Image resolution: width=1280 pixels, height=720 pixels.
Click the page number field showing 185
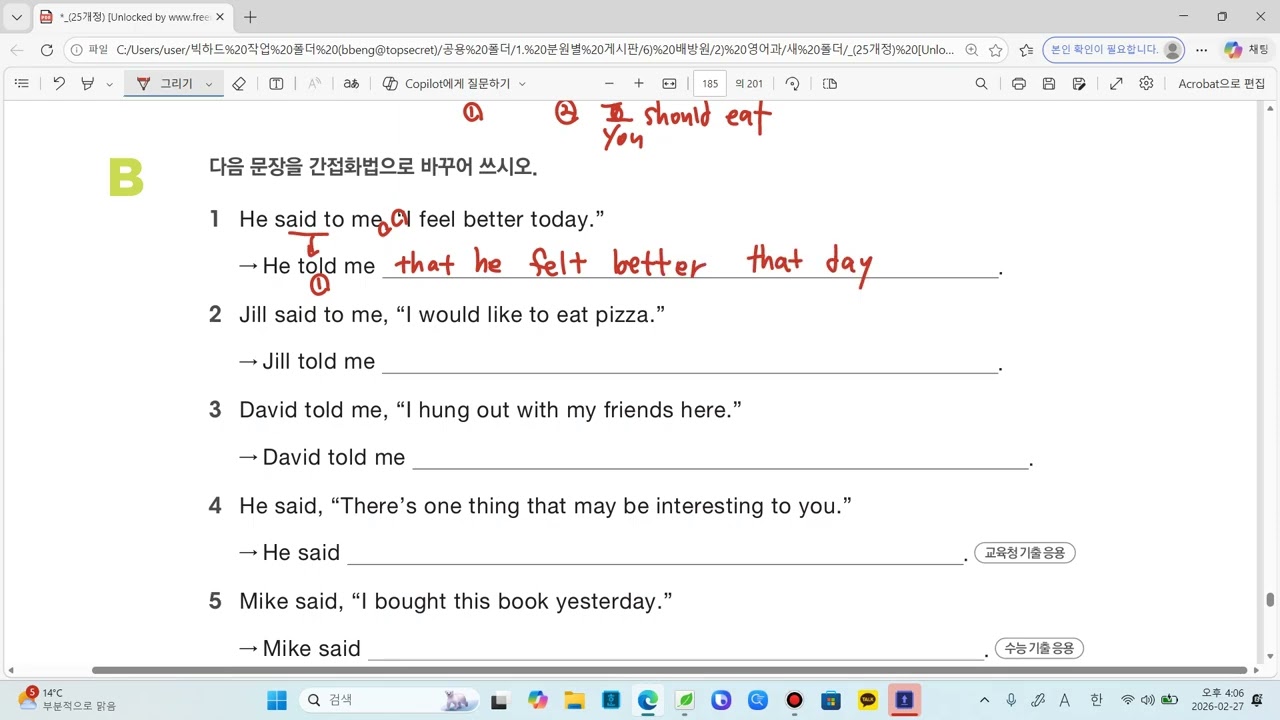710,84
